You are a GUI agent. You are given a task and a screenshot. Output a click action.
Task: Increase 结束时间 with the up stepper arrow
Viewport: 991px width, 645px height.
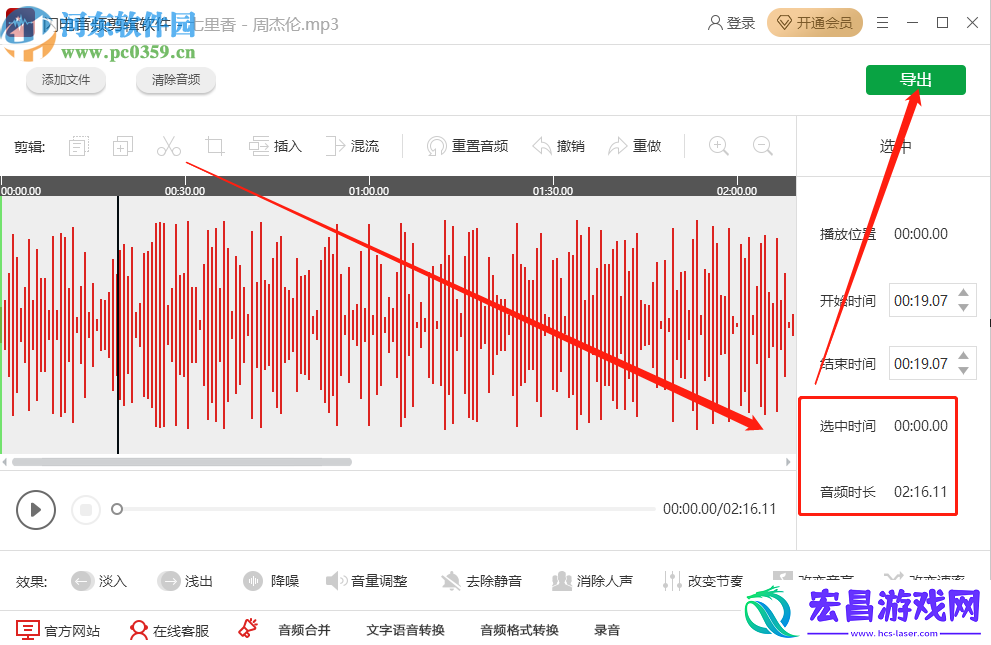(x=963, y=356)
